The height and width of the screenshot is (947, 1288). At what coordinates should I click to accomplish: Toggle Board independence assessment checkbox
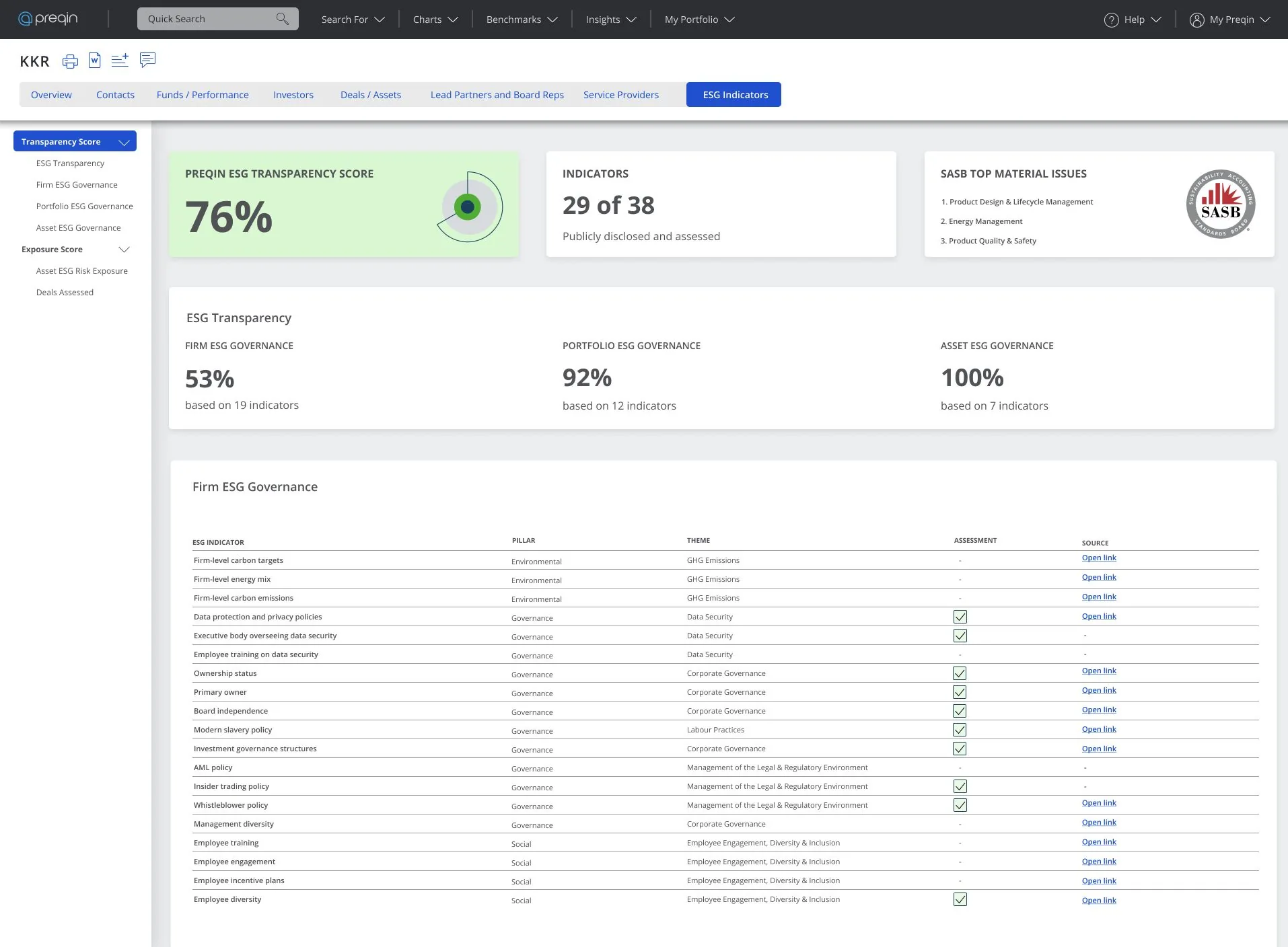pos(960,711)
